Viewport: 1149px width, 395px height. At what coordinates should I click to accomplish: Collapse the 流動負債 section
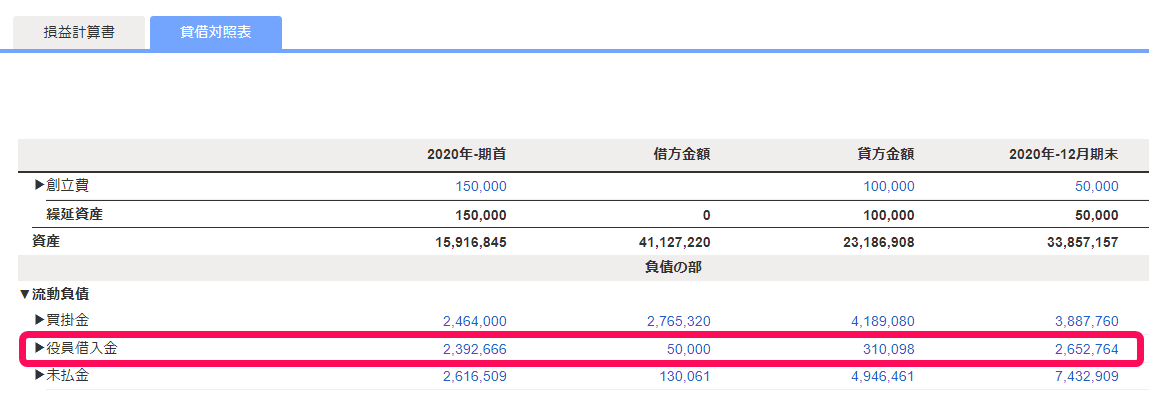point(25,294)
